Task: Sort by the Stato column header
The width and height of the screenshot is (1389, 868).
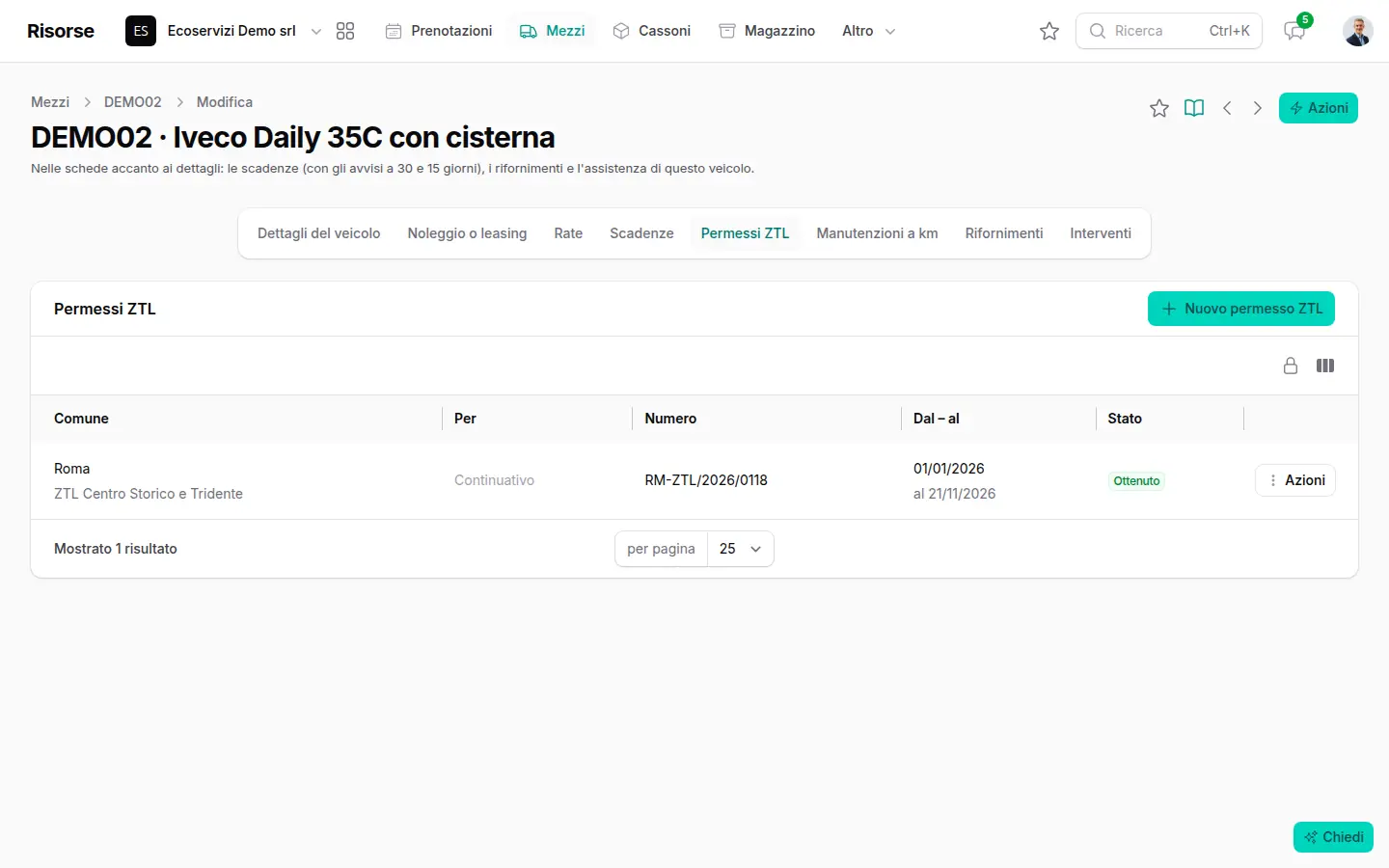Action: coord(1125,419)
